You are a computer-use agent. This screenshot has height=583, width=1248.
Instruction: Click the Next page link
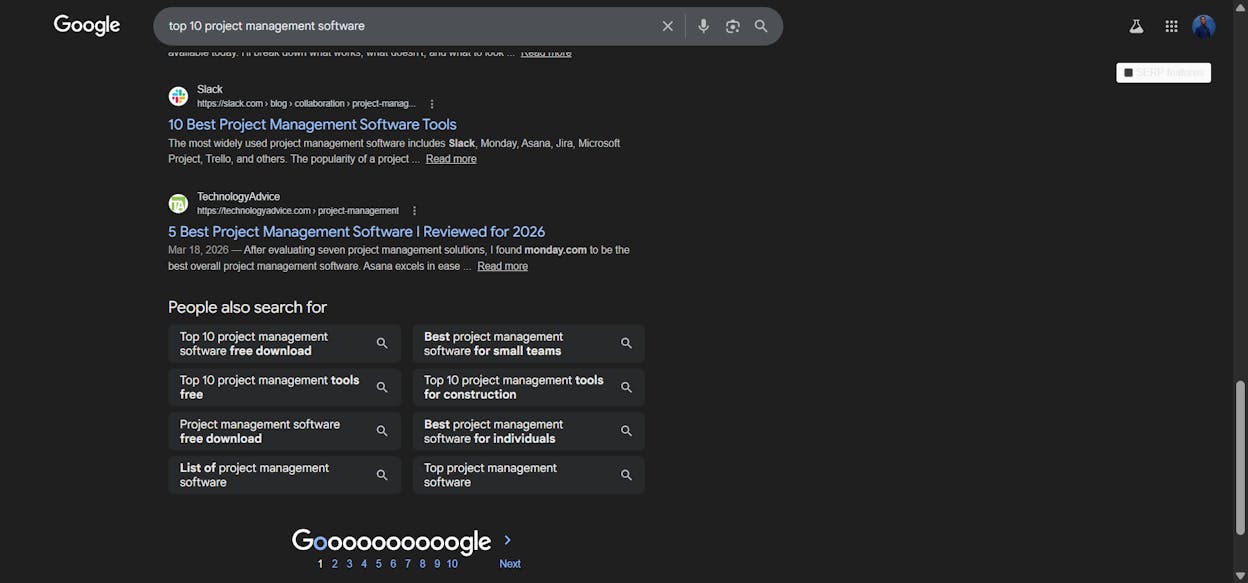pos(510,564)
